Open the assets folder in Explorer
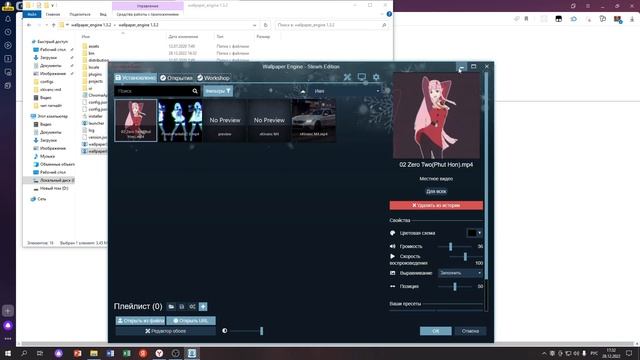 coord(94,47)
